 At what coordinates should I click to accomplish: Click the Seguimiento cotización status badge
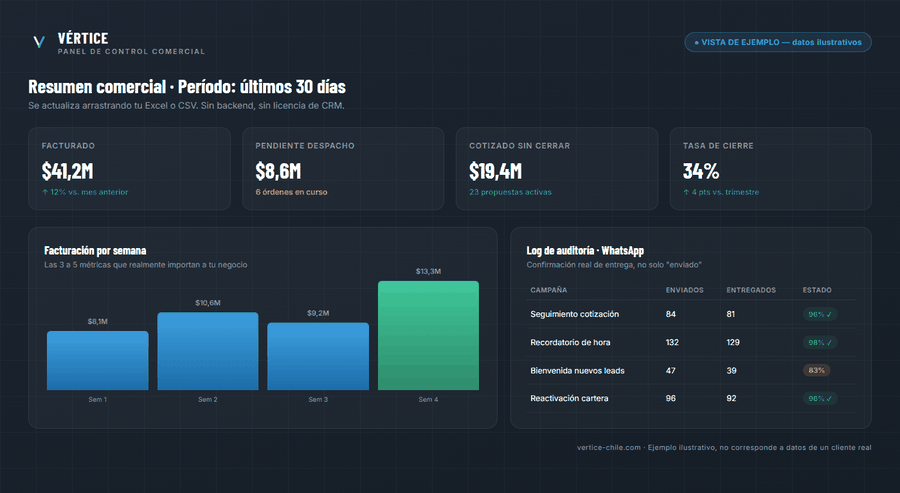(820, 315)
